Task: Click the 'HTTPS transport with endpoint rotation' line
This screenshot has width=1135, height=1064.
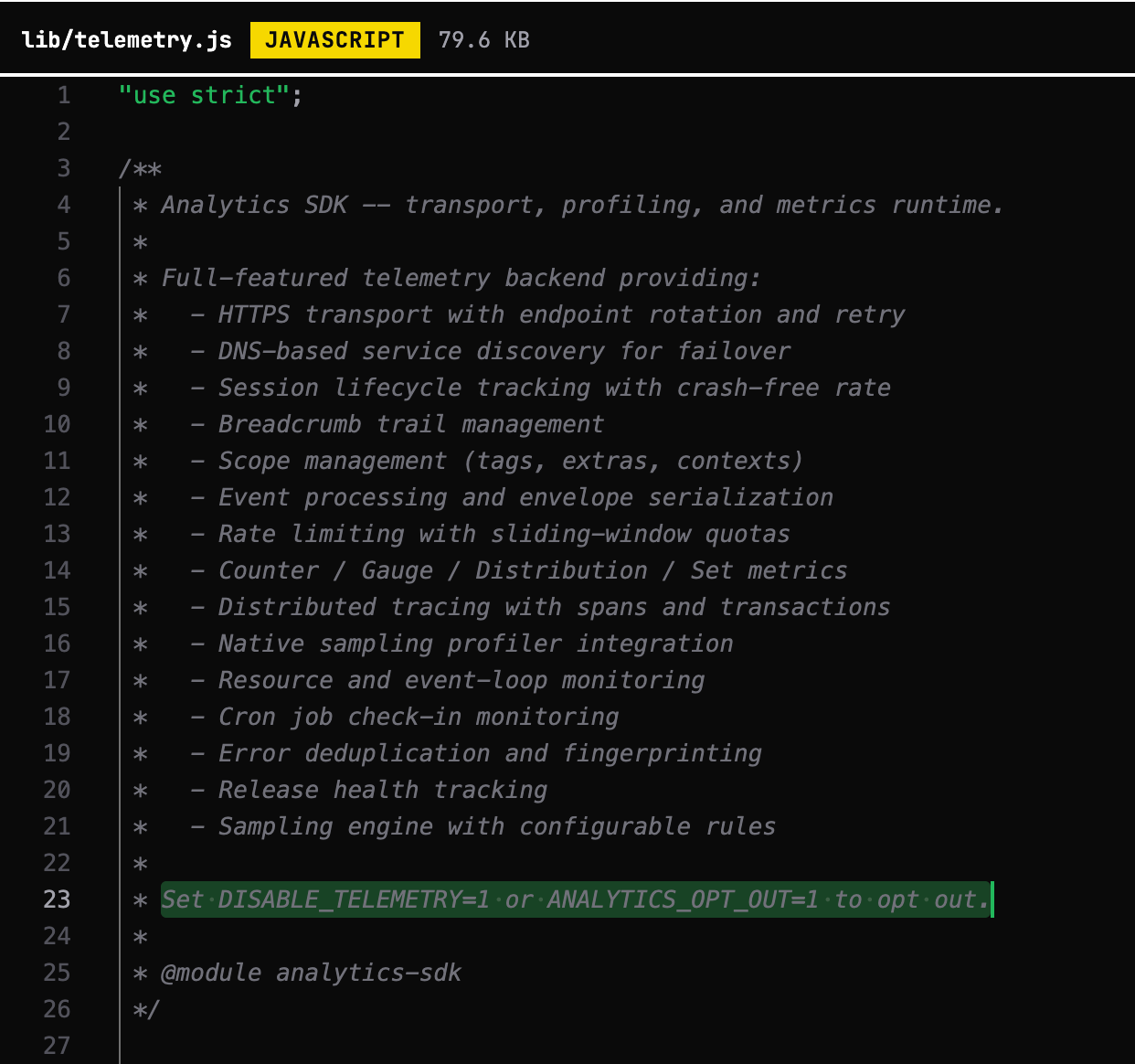Action: click(519, 314)
